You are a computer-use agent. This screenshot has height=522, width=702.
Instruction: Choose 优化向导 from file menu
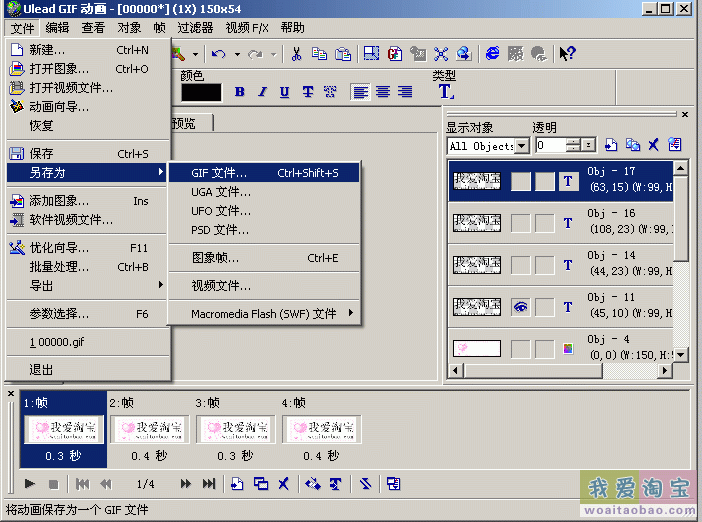coord(88,248)
